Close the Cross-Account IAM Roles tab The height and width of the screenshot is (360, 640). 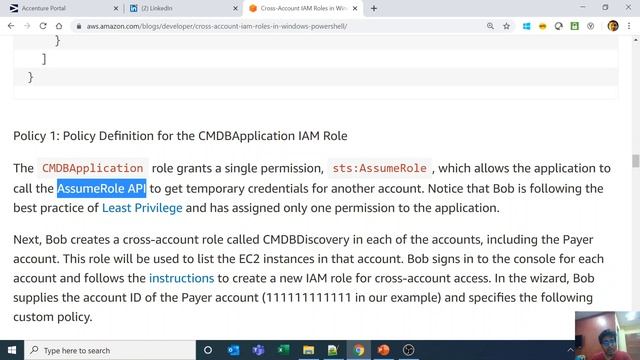point(355,8)
